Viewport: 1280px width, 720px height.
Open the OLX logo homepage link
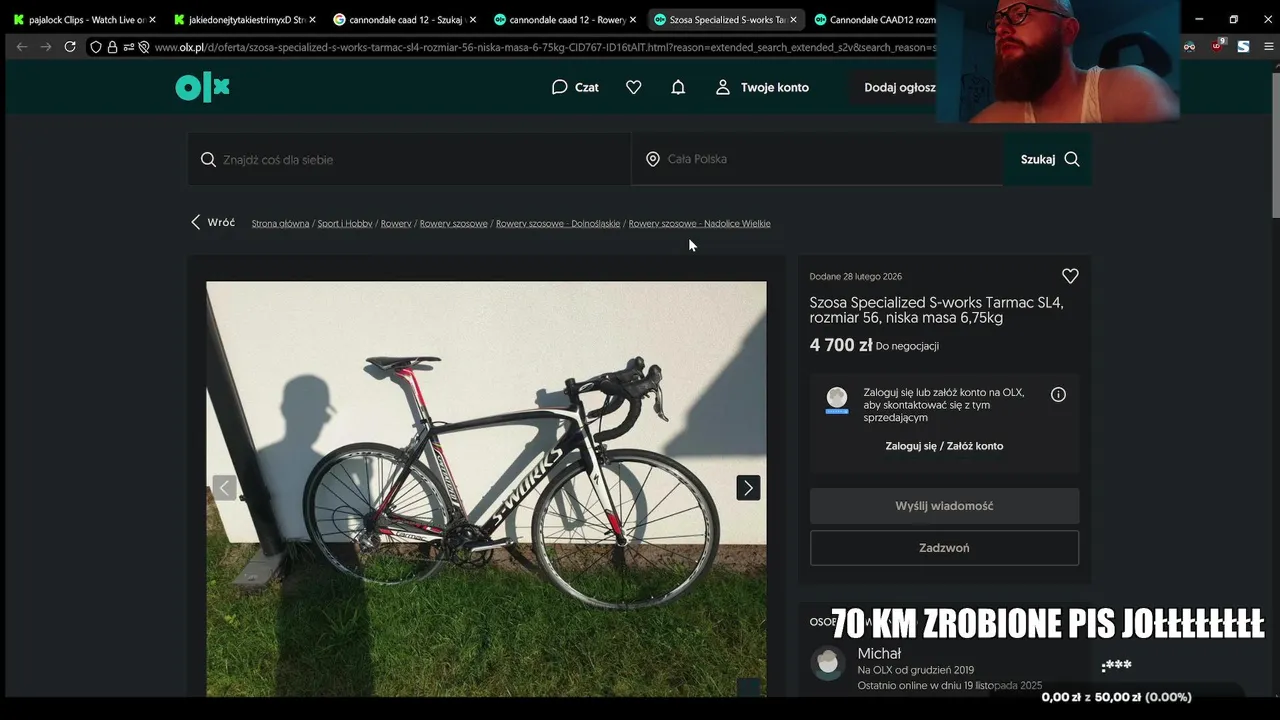pos(203,88)
